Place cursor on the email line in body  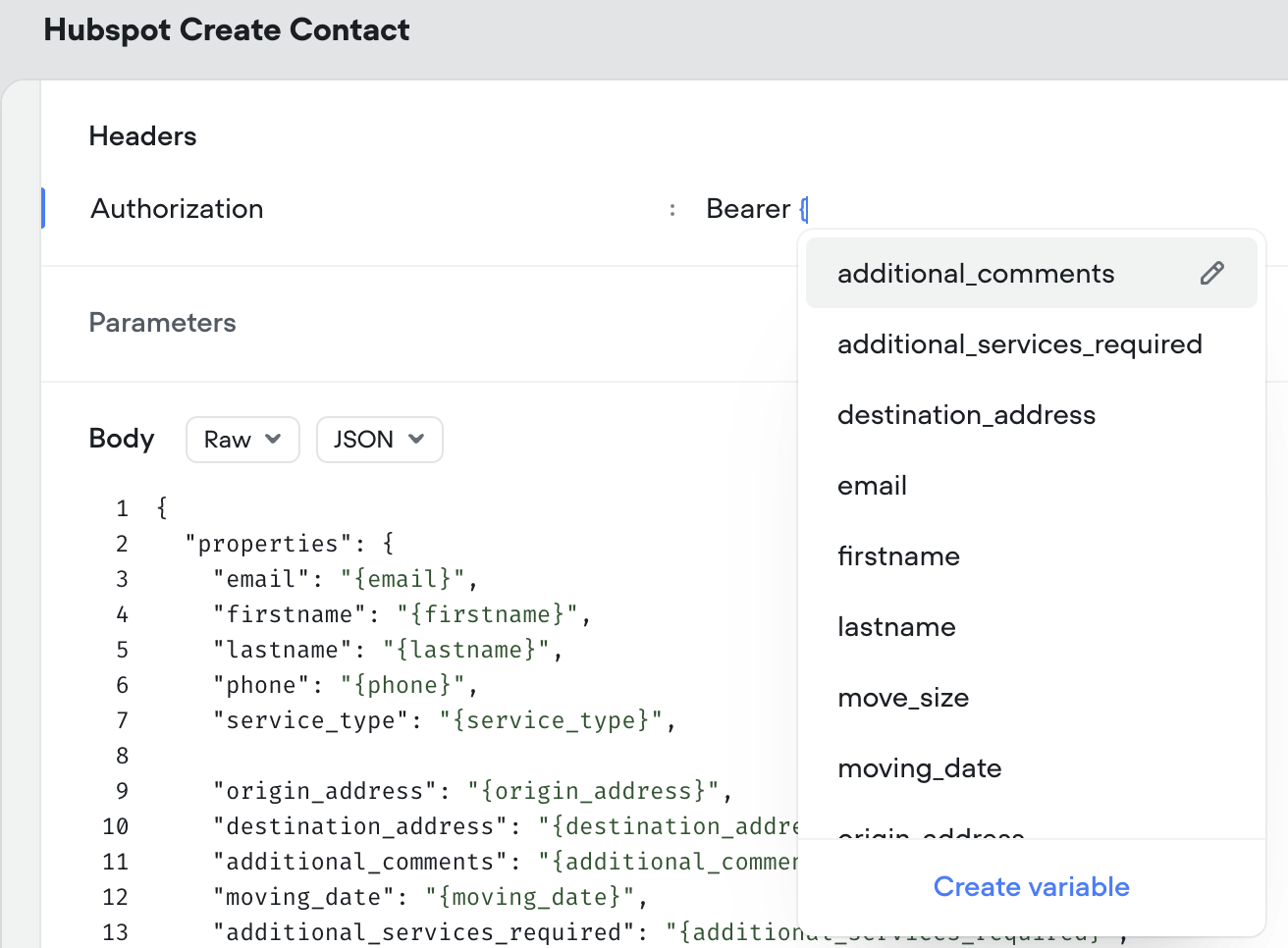click(x=345, y=579)
